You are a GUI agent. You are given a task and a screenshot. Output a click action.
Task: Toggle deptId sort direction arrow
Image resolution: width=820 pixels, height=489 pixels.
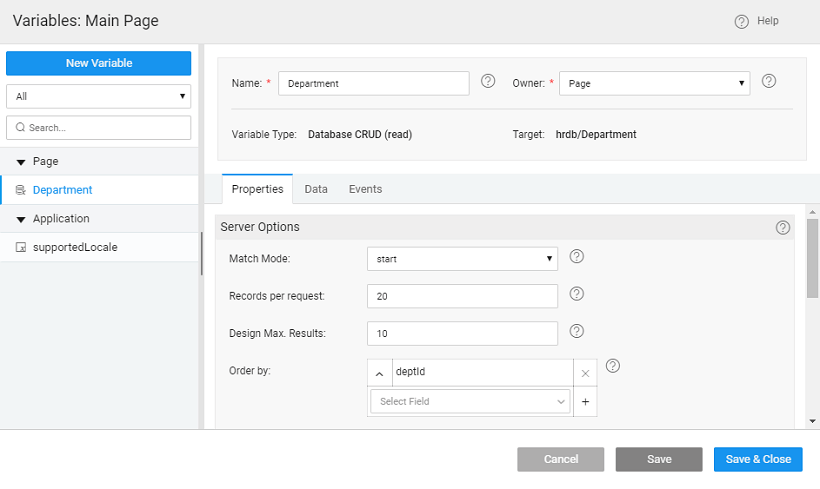[x=379, y=373]
